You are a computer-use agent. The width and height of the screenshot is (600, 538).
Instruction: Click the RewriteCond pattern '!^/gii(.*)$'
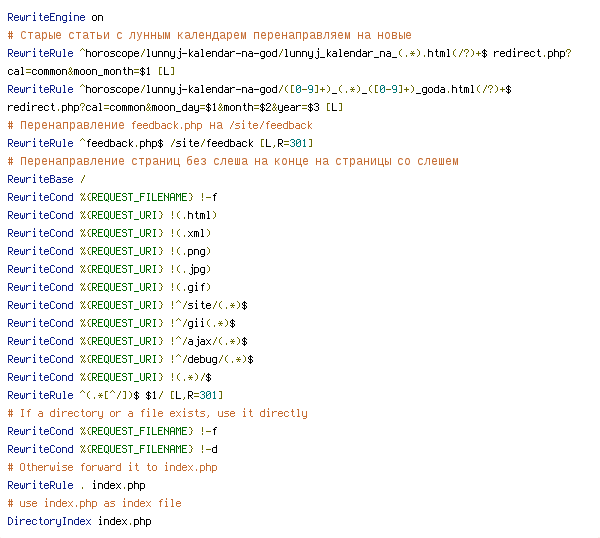pos(202,323)
